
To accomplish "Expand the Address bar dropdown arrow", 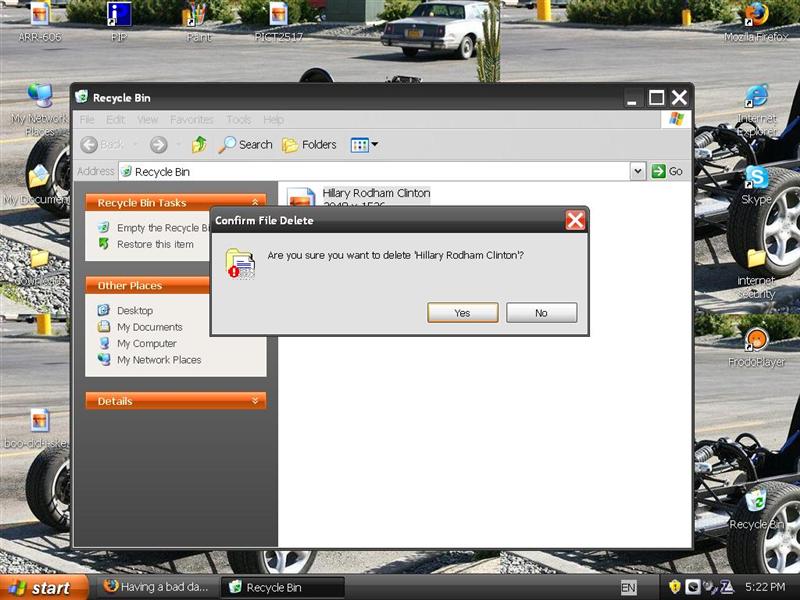I will tap(638, 172).
